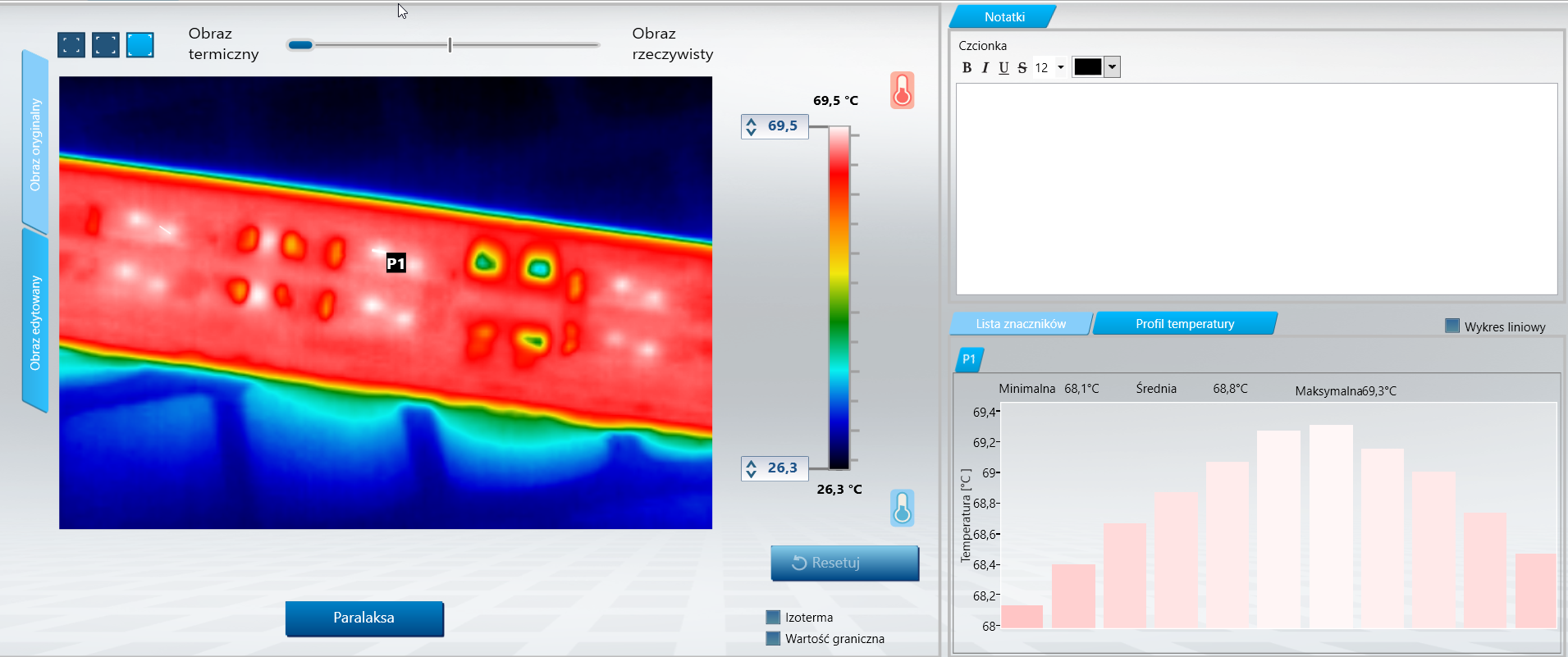The height and width of the screenshot is (657, 1568).
Task: Check the Wykres liniowy option
Action: (x=1452, y=326)
